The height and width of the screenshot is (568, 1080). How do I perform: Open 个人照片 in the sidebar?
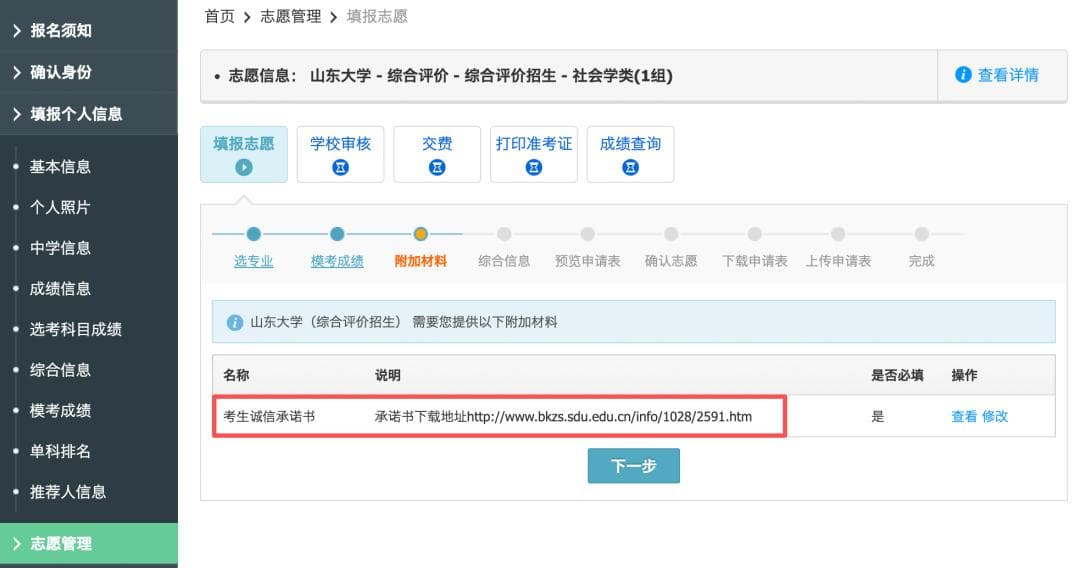click(60, 207)
